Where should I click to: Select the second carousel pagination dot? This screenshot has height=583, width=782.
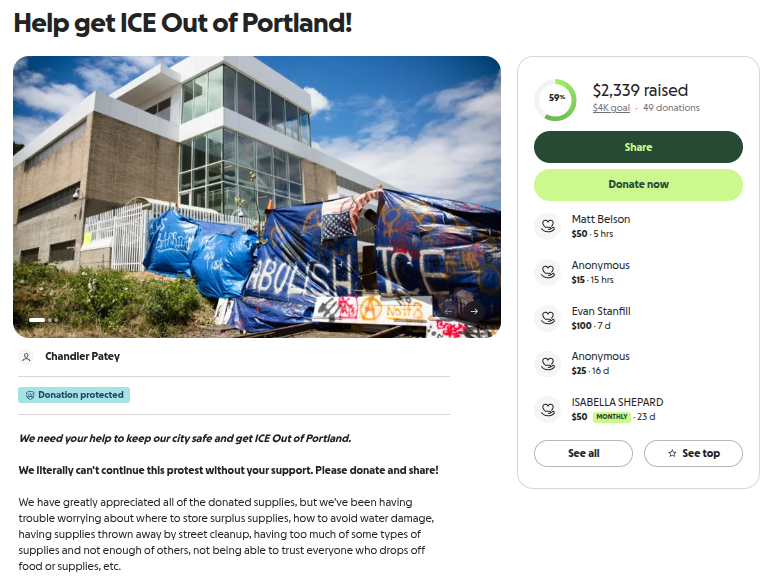pyautogui.click(x=51, y=320)
